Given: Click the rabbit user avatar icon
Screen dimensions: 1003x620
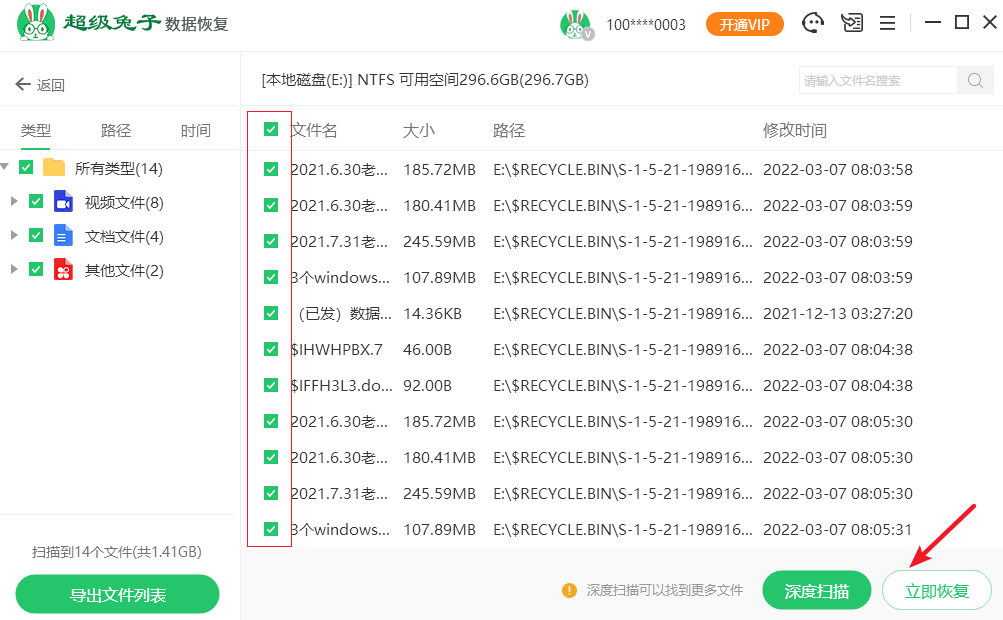Looking at the screenshot, I should 576,24.
